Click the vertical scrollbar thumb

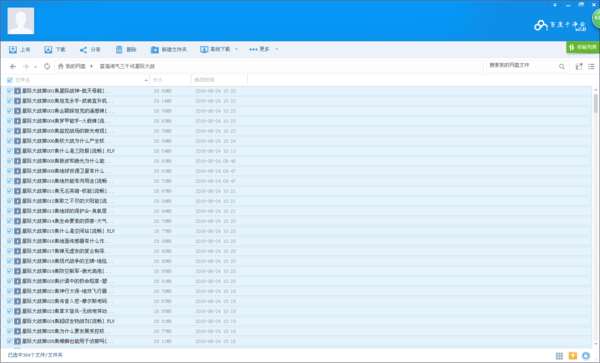pyautogui.click(x=595, y=103)
